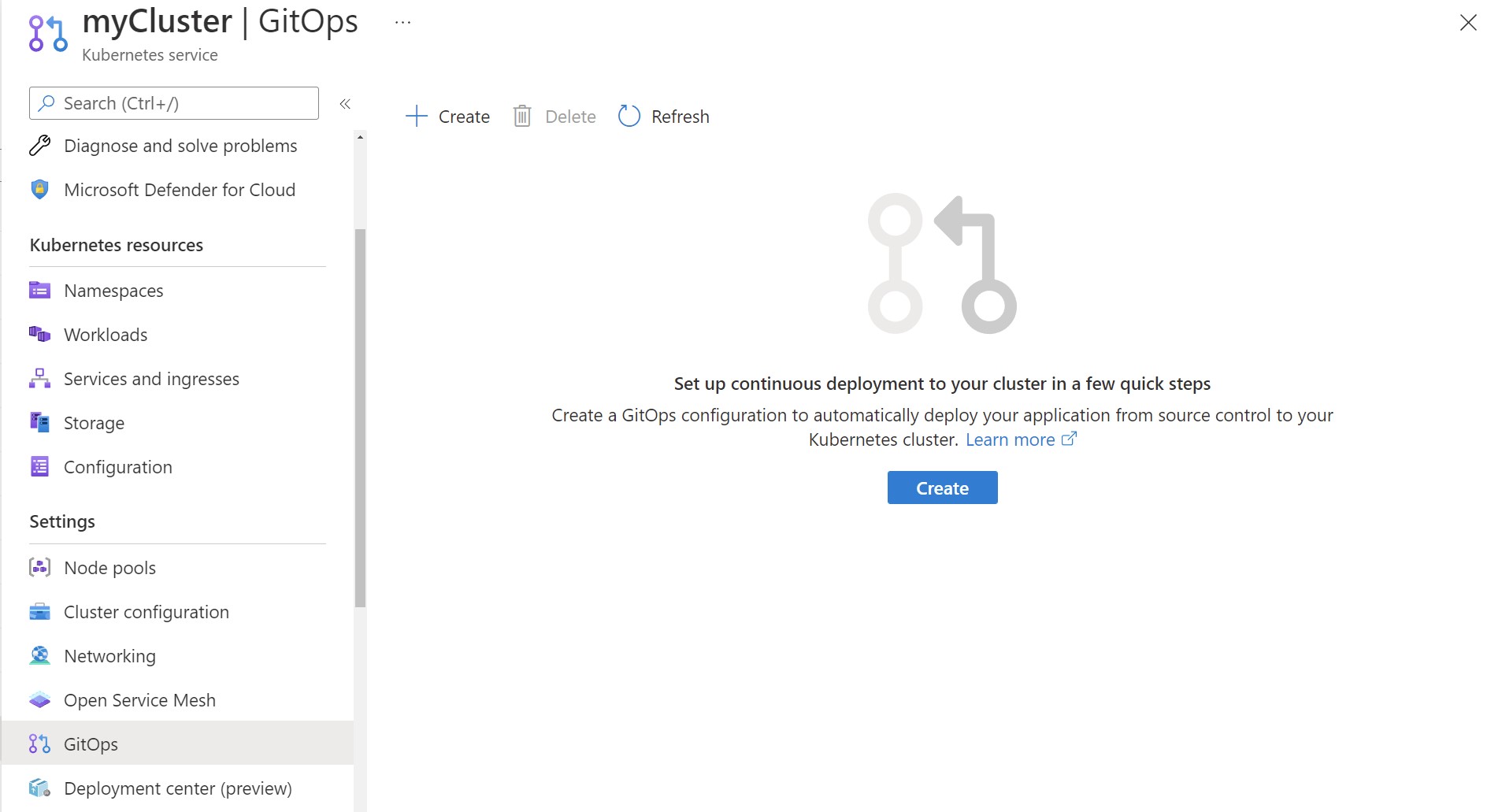1502x812 pixels.
Task: Click the blue Create button
Action: (x=942, y=488)
